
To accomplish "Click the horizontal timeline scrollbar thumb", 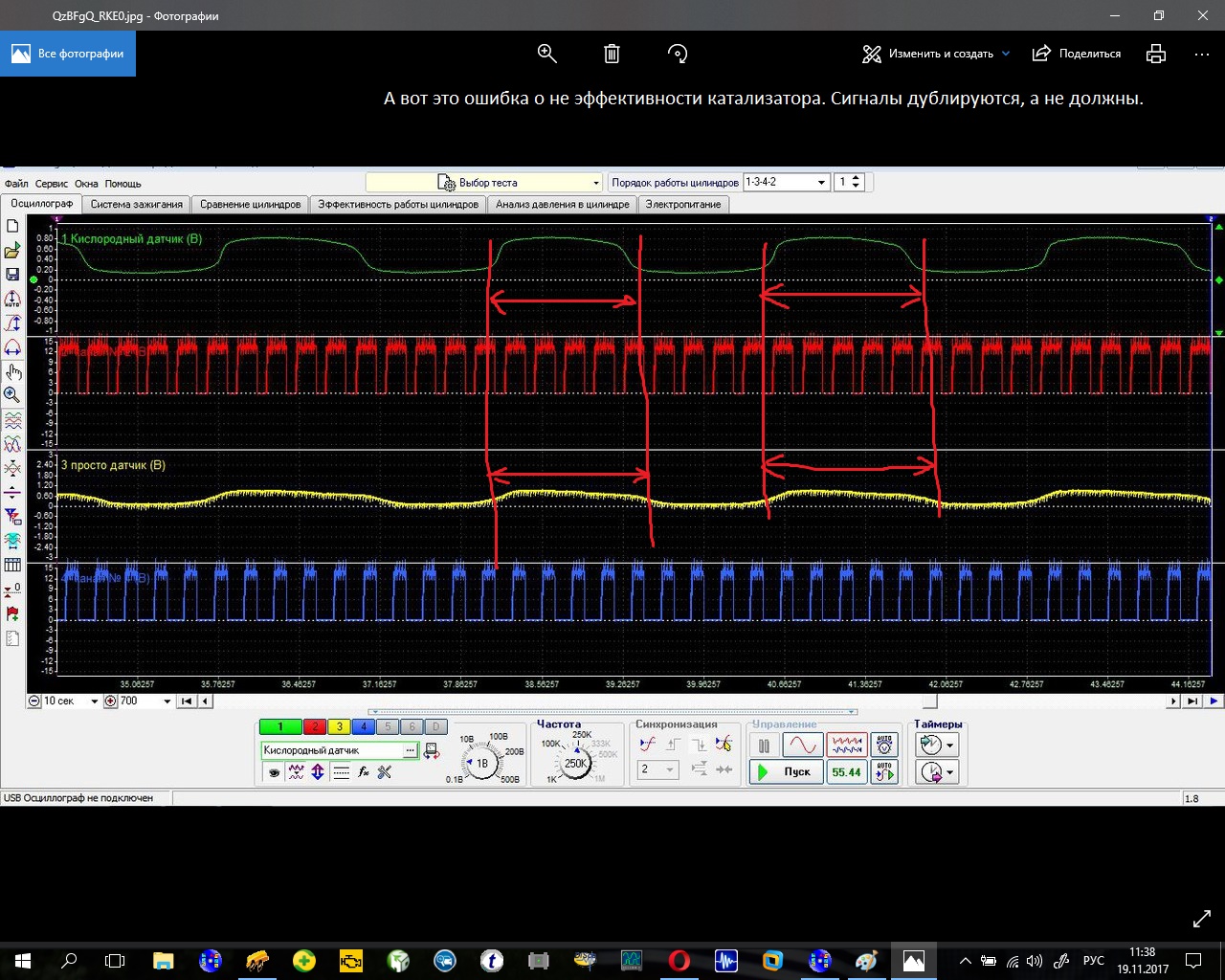I will [928, 702].
